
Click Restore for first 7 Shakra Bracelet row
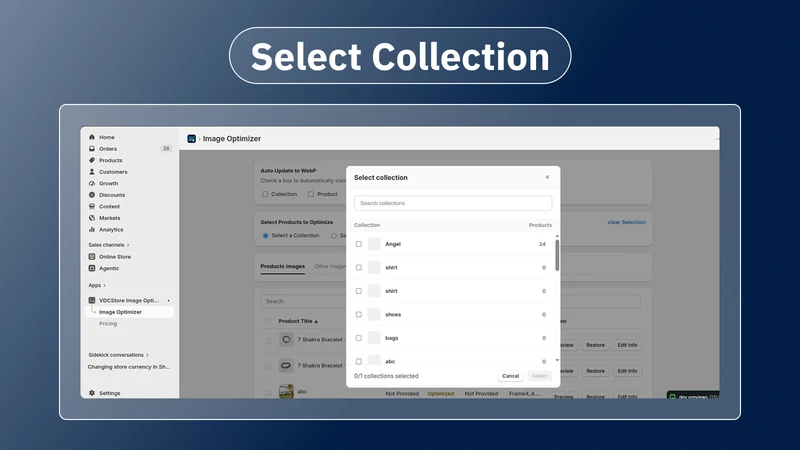[x=595, y=345]
